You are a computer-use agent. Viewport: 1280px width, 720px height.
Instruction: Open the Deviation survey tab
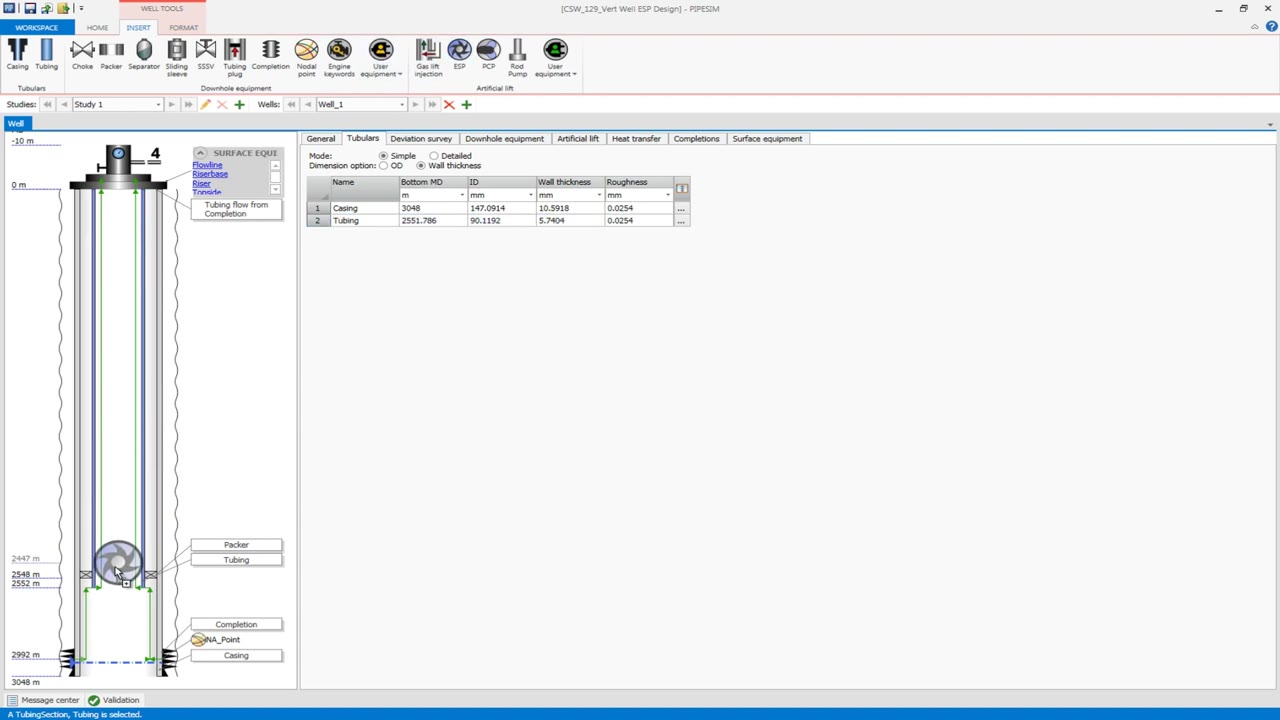click(x=421, y=138)
